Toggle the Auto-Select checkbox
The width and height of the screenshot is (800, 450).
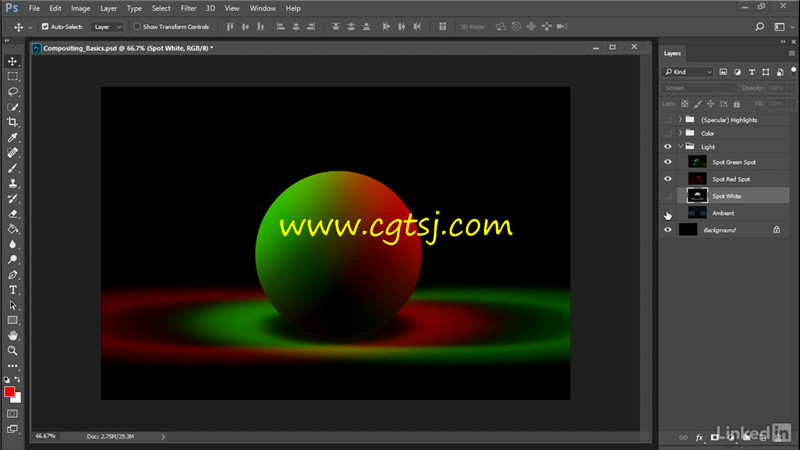tap(45, 27)
